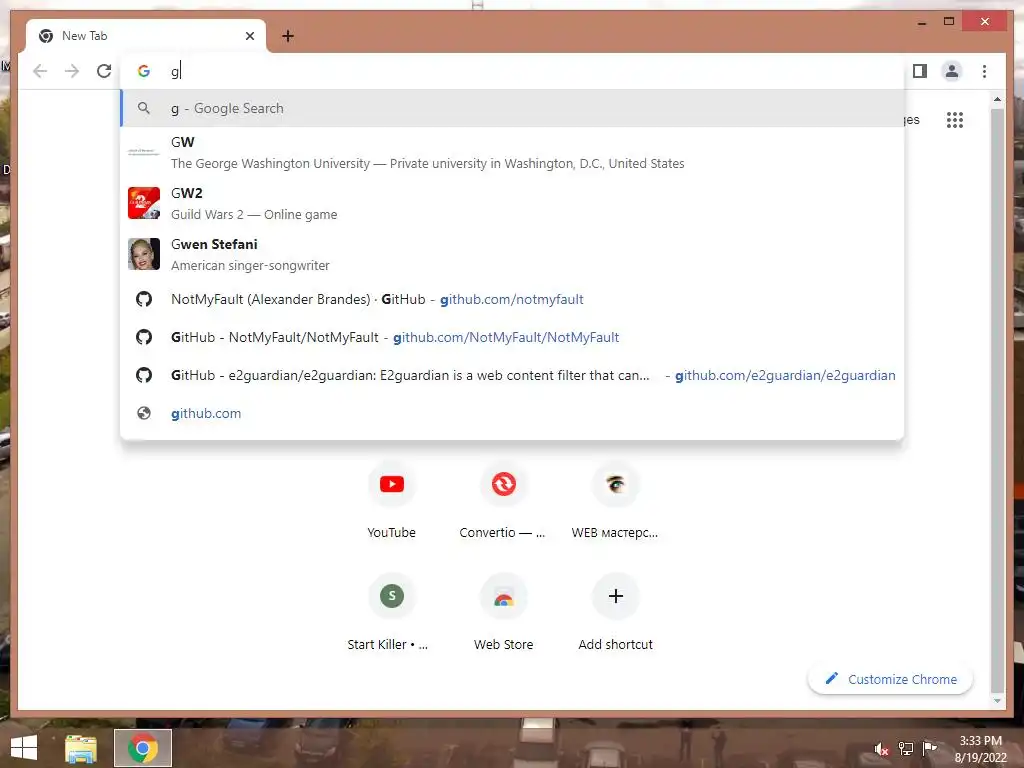Image resolution: width=1024 pixels, height=768 pixels.
Task: Click the search magnifier icon in suggestions
Action: pos(144,108)
